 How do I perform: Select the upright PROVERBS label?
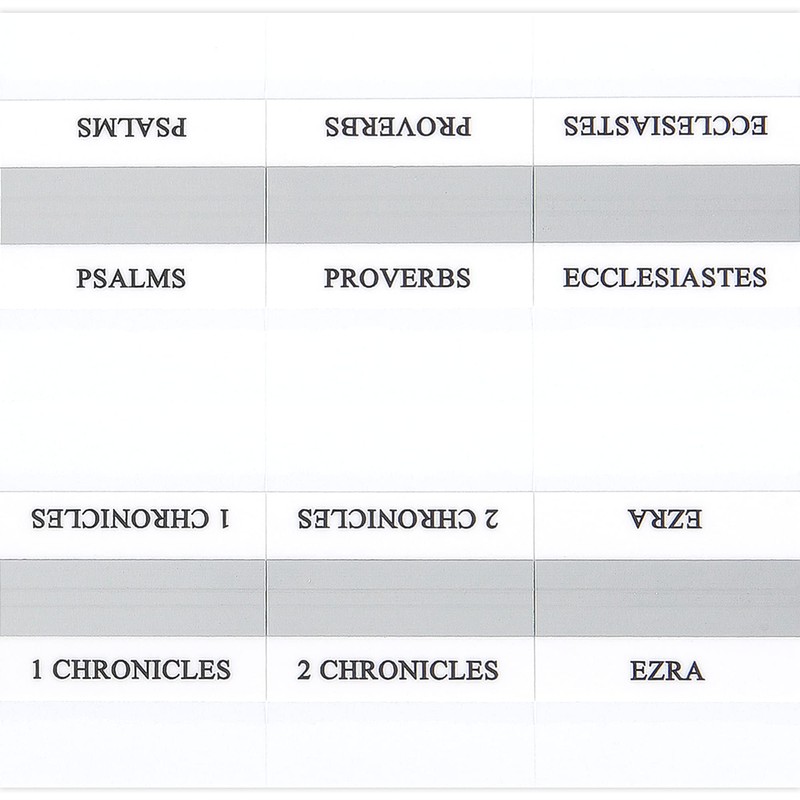397,278
